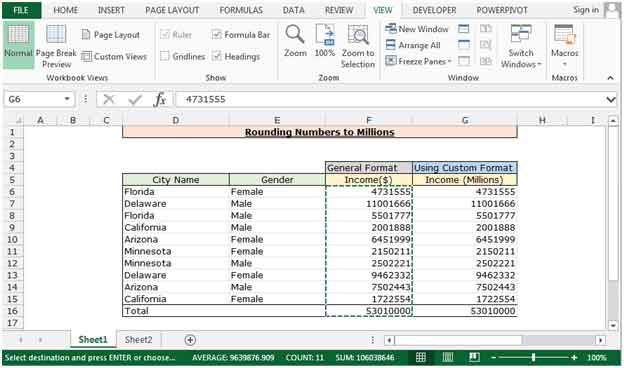Switch to Page Layout in status bar

point(448,357)
